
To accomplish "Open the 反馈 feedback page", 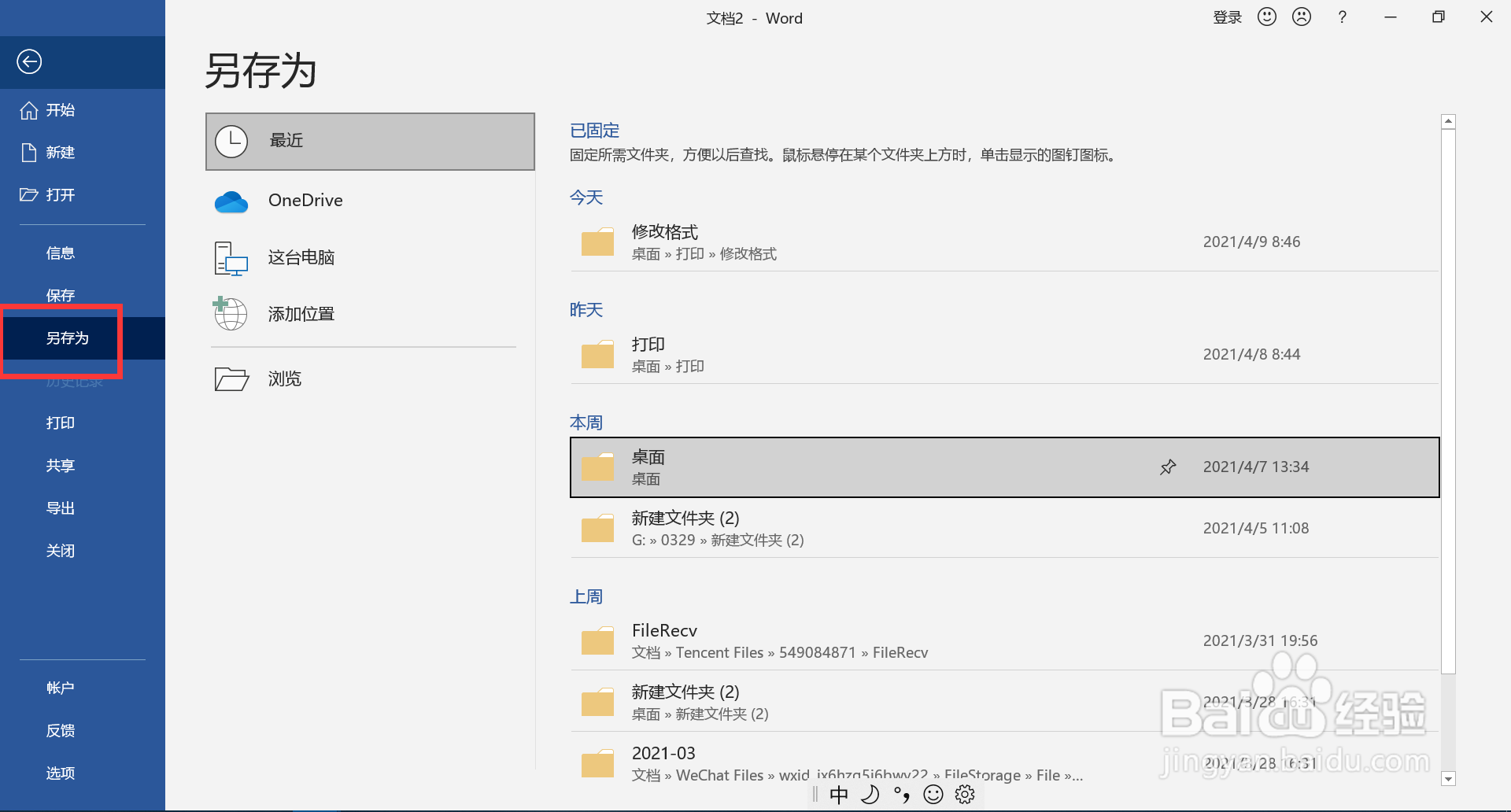I will (x=83, y=731).
